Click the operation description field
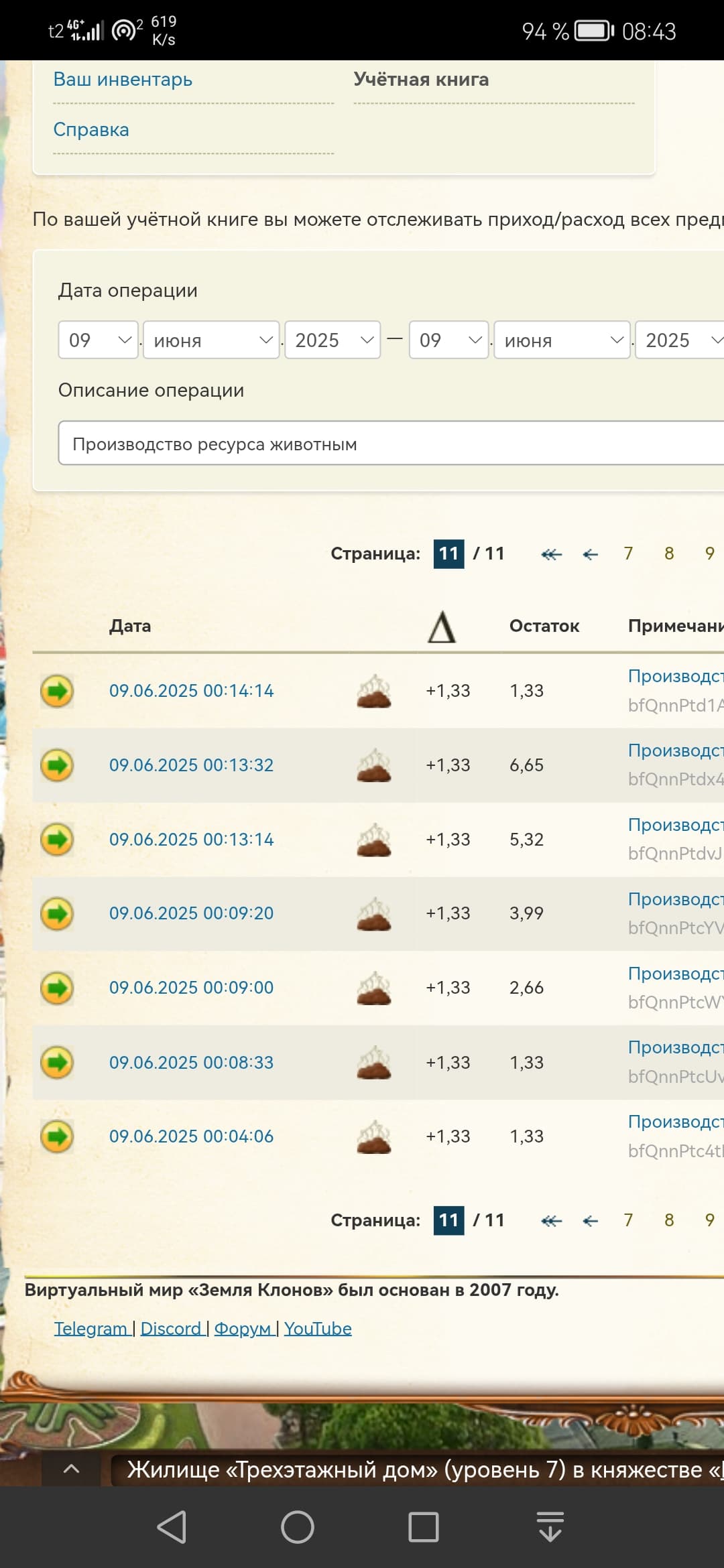Image resolution: width=724 pixels, height=1568 pixels. coord(389,444)
